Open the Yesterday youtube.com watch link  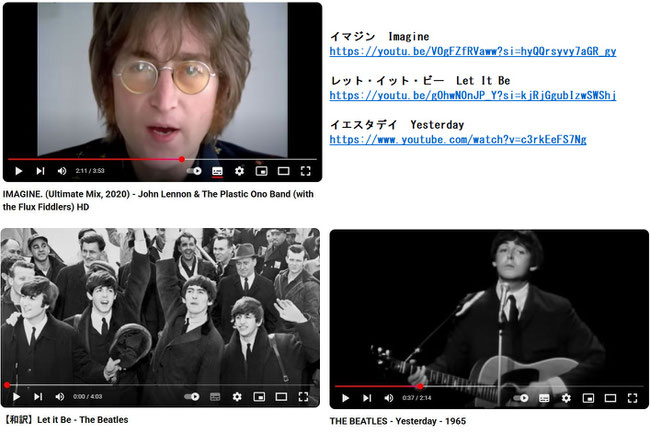click(458, 139)
